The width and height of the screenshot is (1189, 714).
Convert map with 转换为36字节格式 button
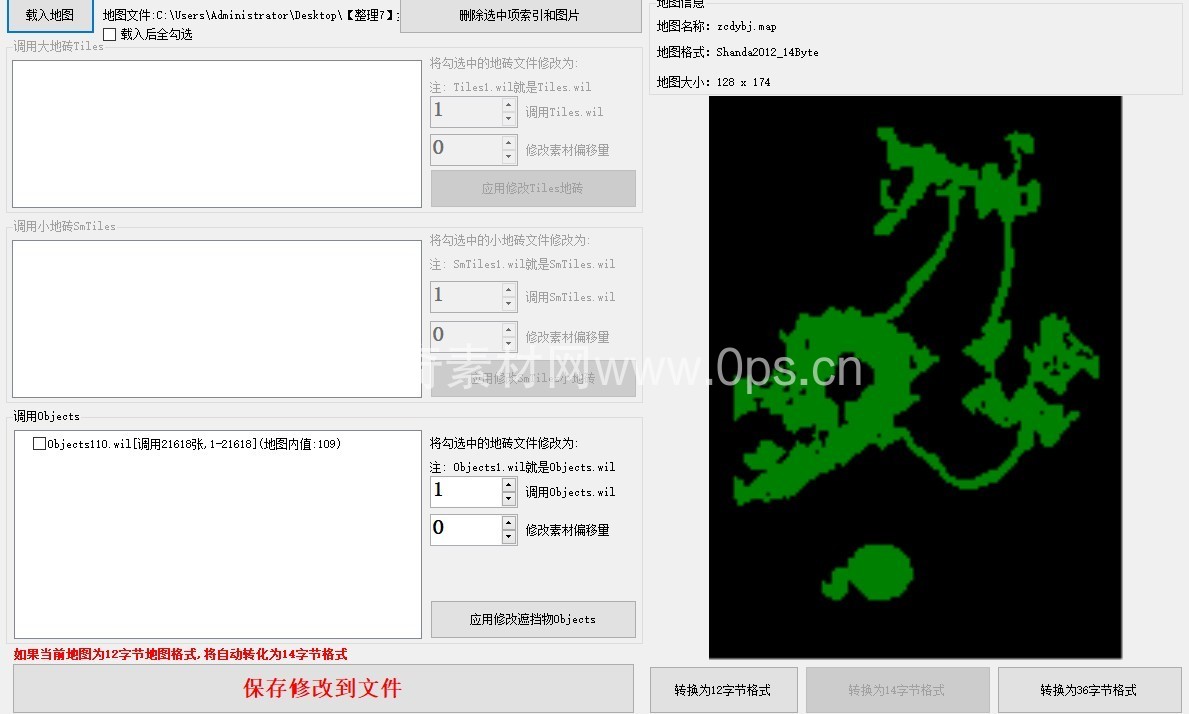tap(1089, 690)
